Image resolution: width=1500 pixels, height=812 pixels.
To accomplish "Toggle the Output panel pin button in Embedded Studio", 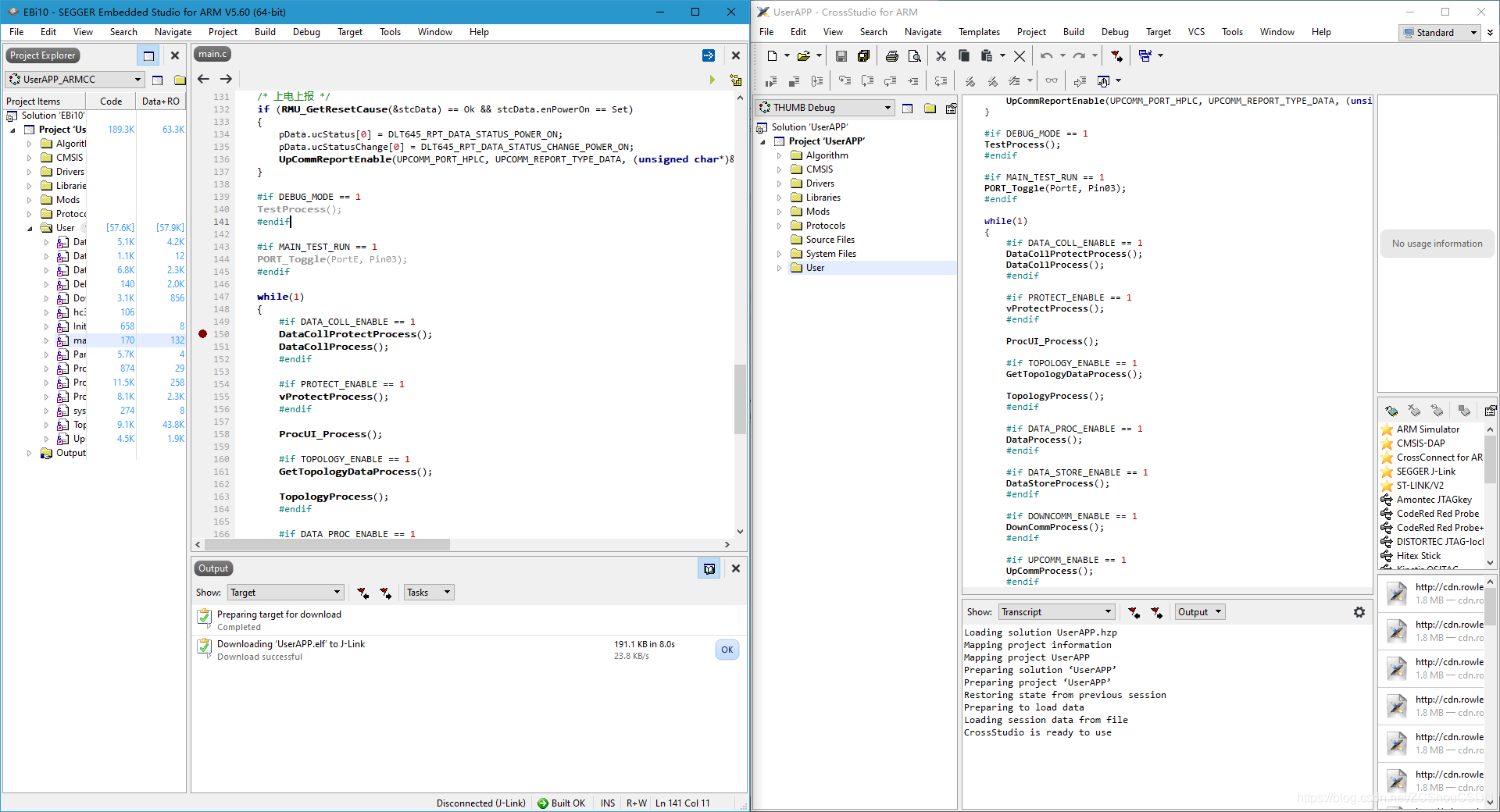I will click(x=709, y=568).
